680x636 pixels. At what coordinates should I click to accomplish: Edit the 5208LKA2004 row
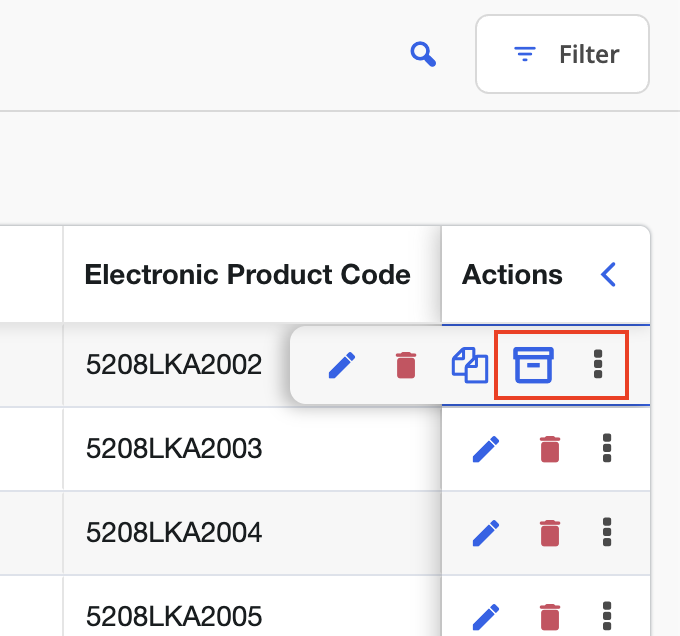click(486, 533)
